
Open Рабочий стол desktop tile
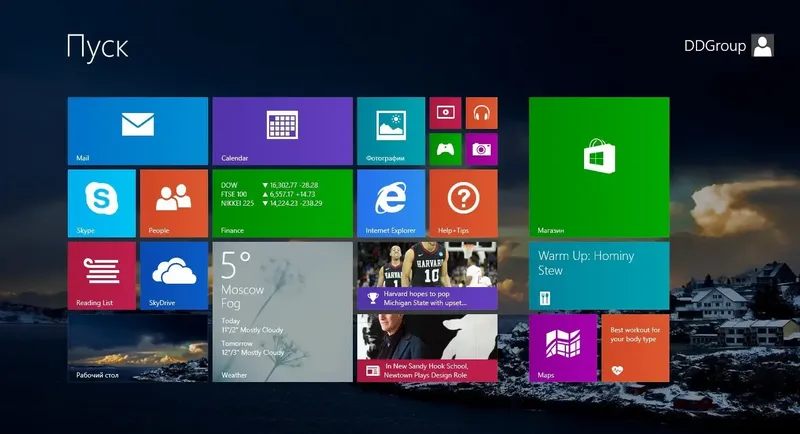138,348
